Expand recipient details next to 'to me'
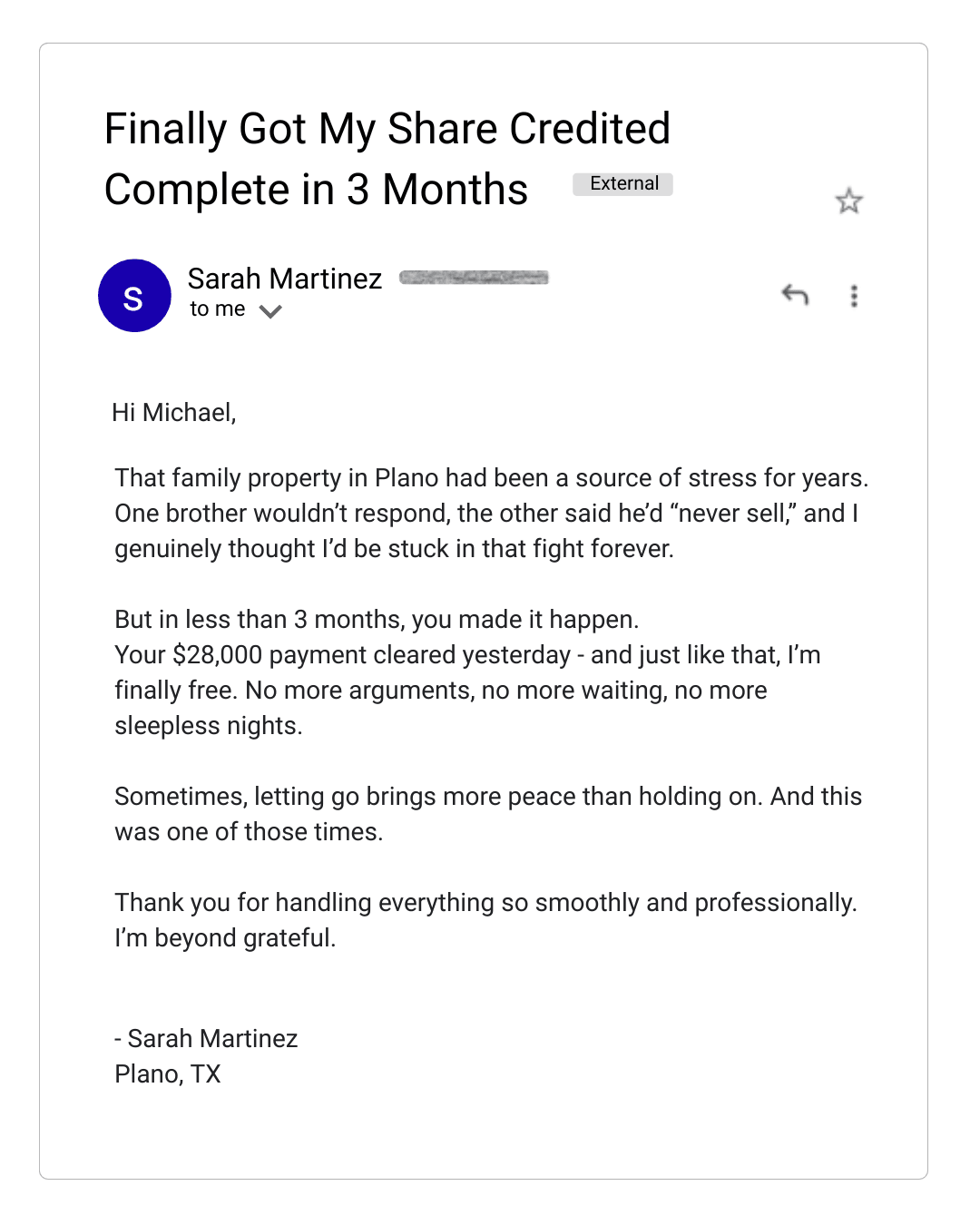The height and width of the screenshot is (1225, 980). (x=270, y=311)
